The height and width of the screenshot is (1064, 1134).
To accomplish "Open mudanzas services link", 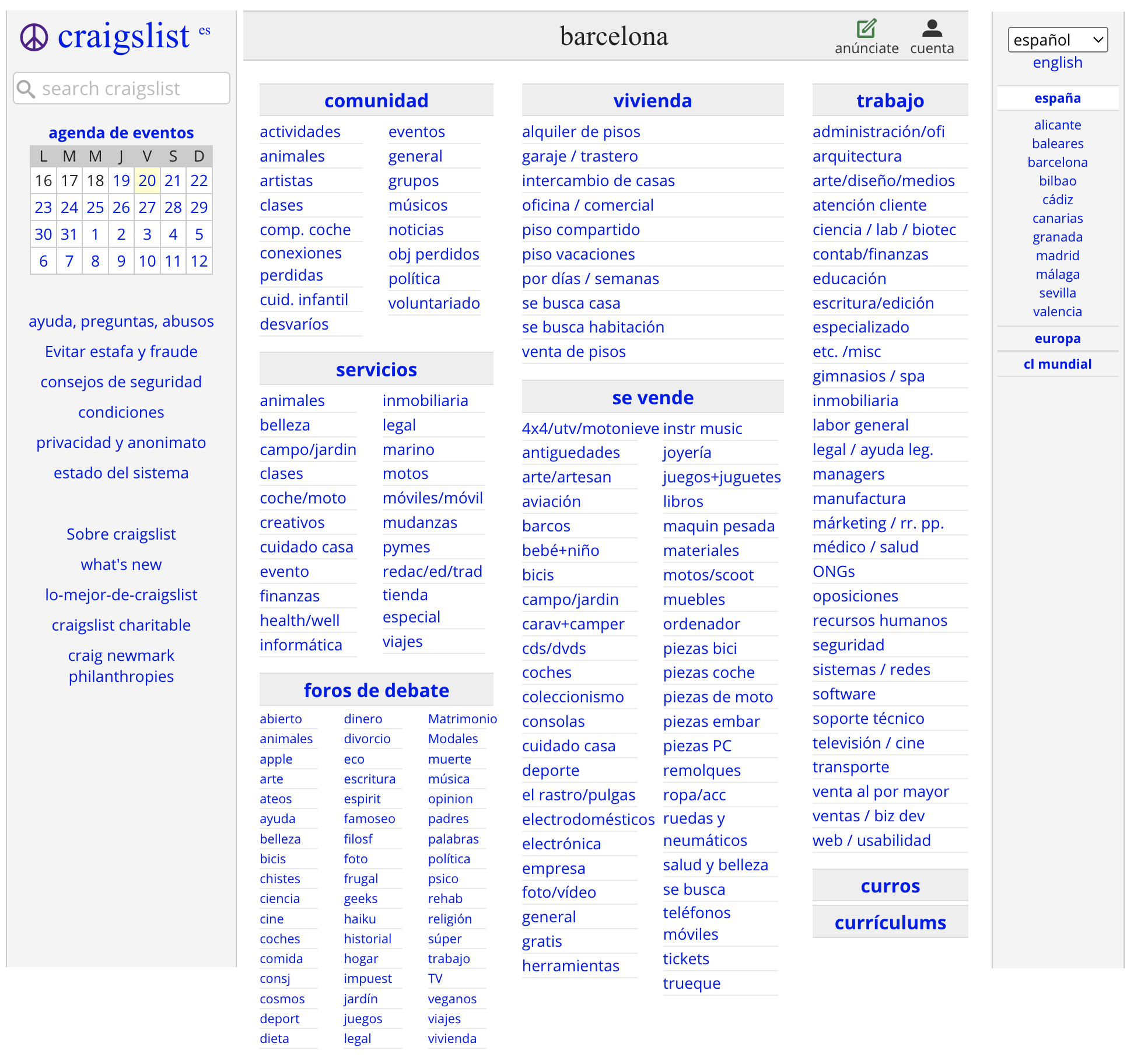I will 420,523.
